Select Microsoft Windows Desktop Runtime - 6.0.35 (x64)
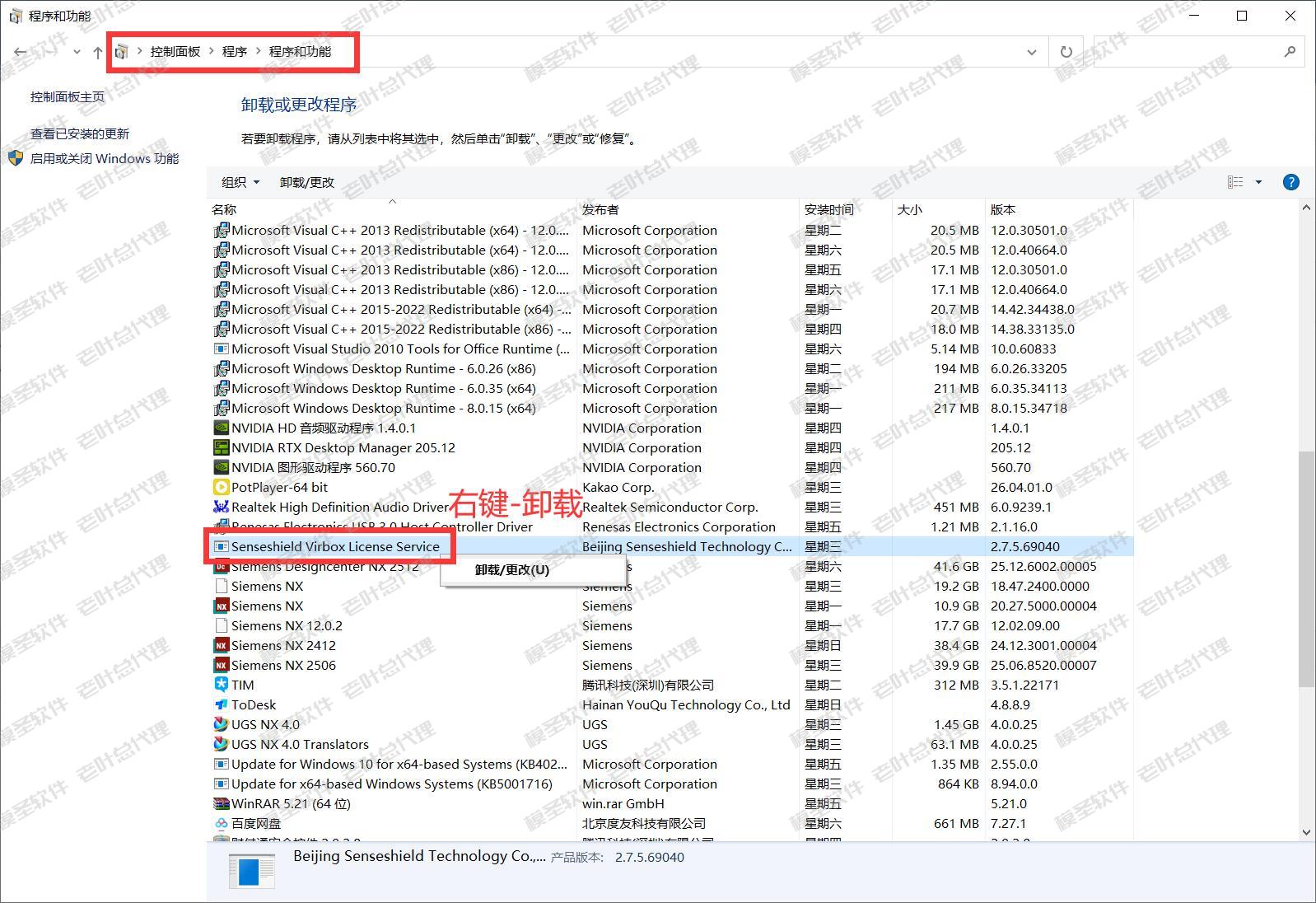 [x=673, y=388]
